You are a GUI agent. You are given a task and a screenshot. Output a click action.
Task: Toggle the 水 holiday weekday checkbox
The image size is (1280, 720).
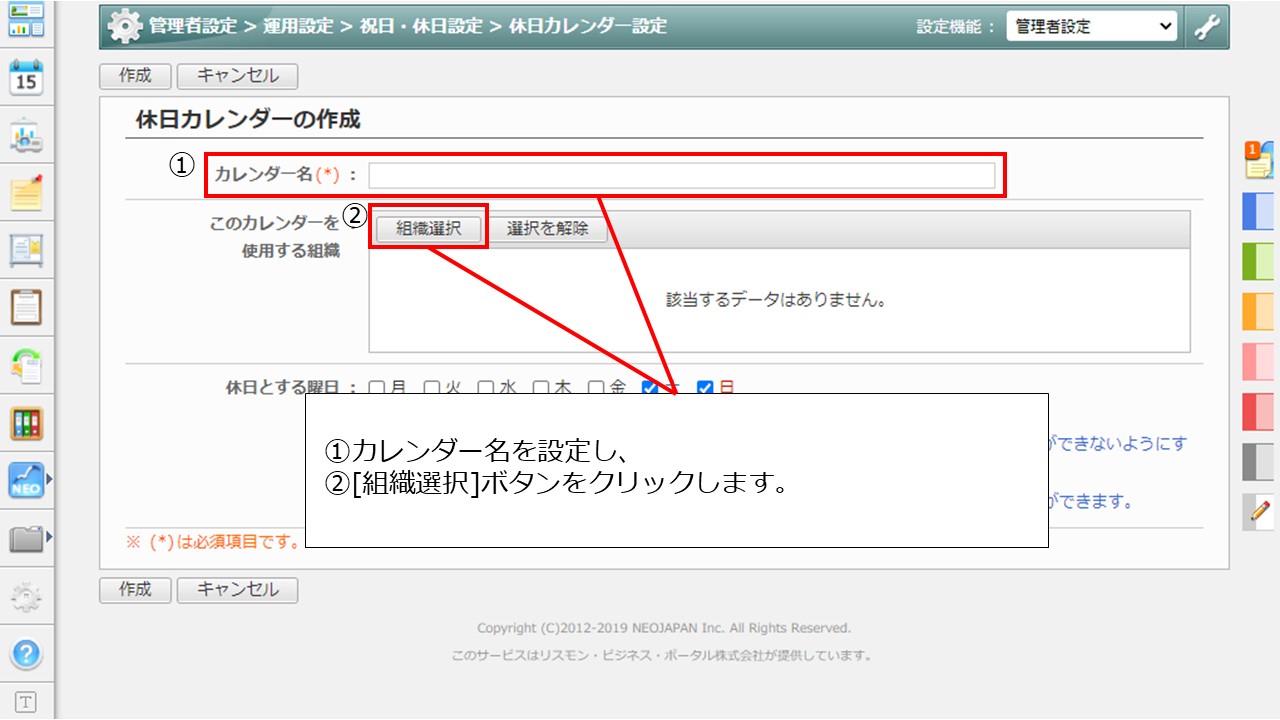point(486,387)
